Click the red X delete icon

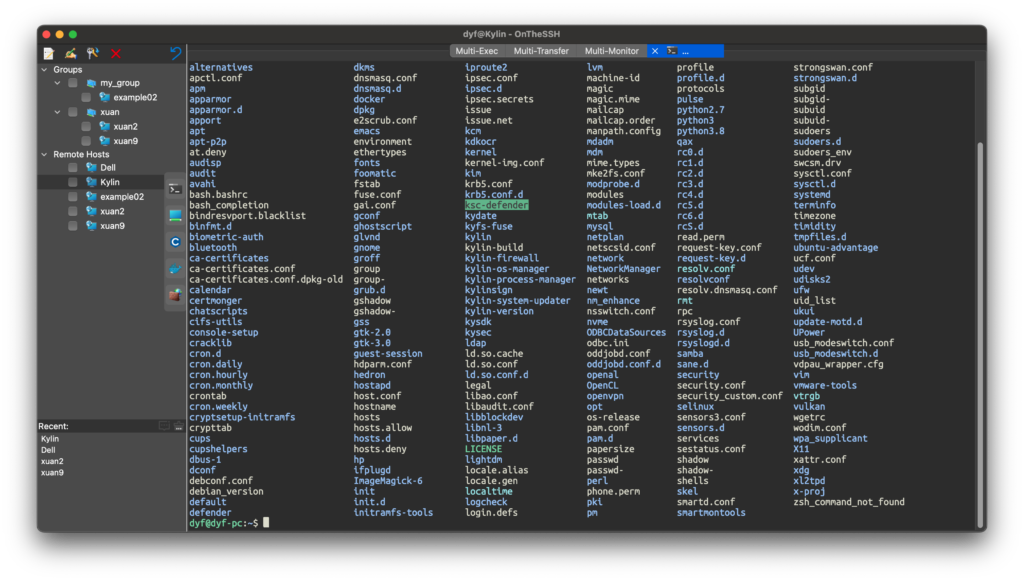(116, 53)
